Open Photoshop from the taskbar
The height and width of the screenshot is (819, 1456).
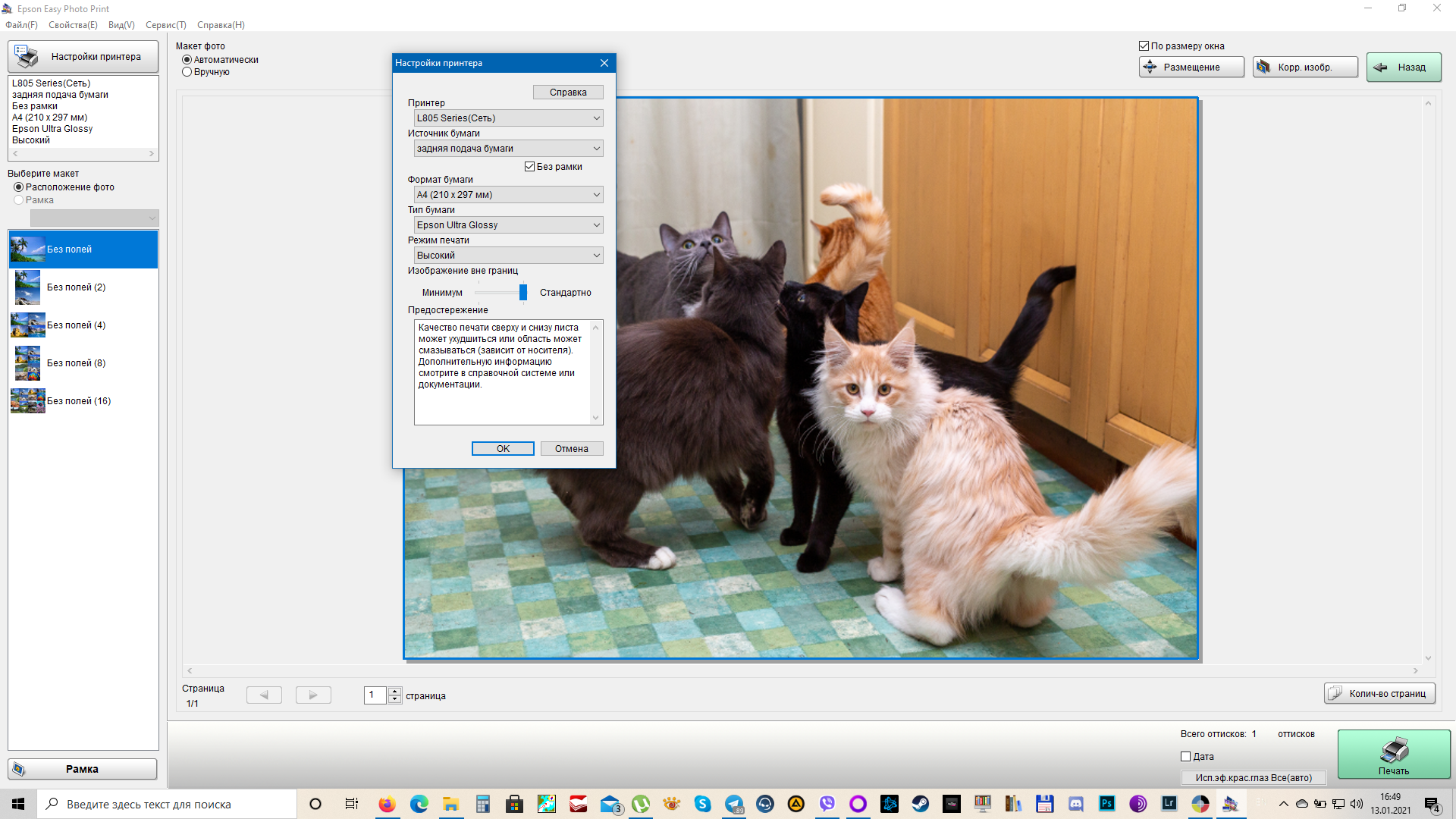click(x=1106, y=804)
